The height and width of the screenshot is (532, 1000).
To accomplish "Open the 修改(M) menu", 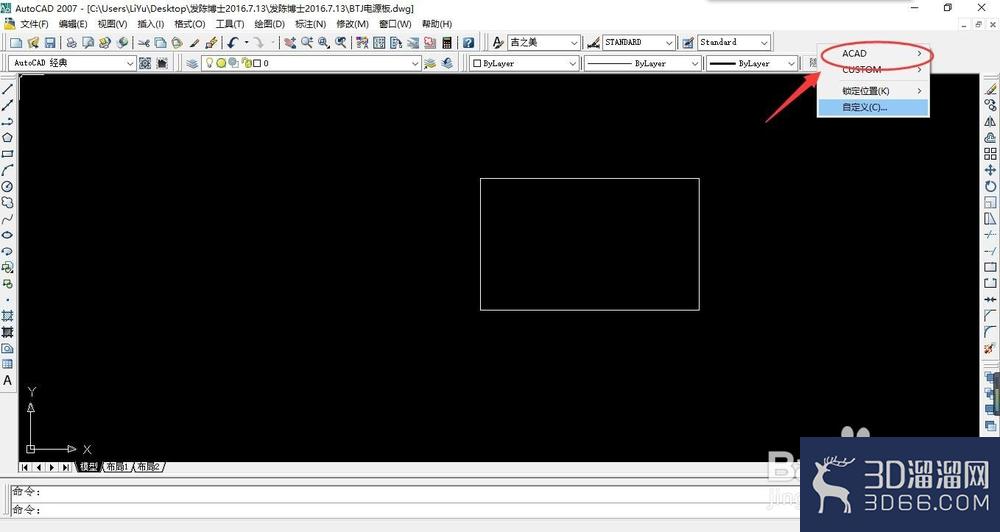I will tap(352, 24).
